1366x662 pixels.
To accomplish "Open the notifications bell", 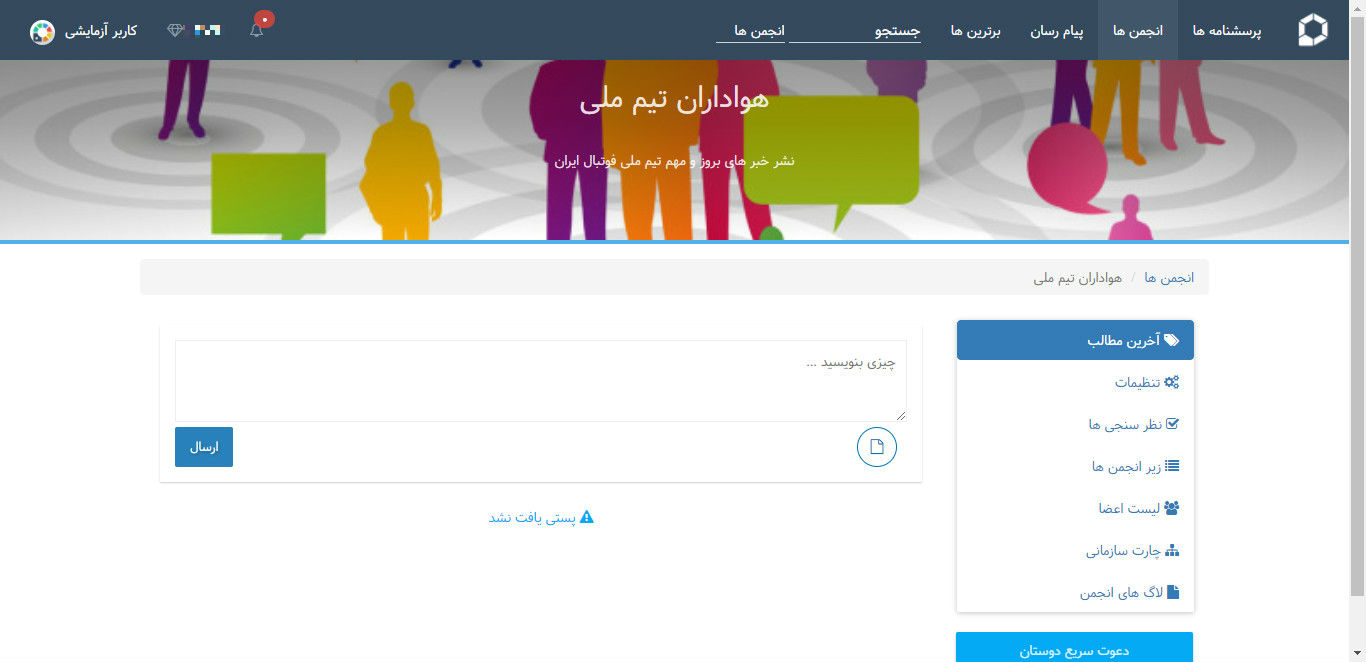I will pos(257,30).
